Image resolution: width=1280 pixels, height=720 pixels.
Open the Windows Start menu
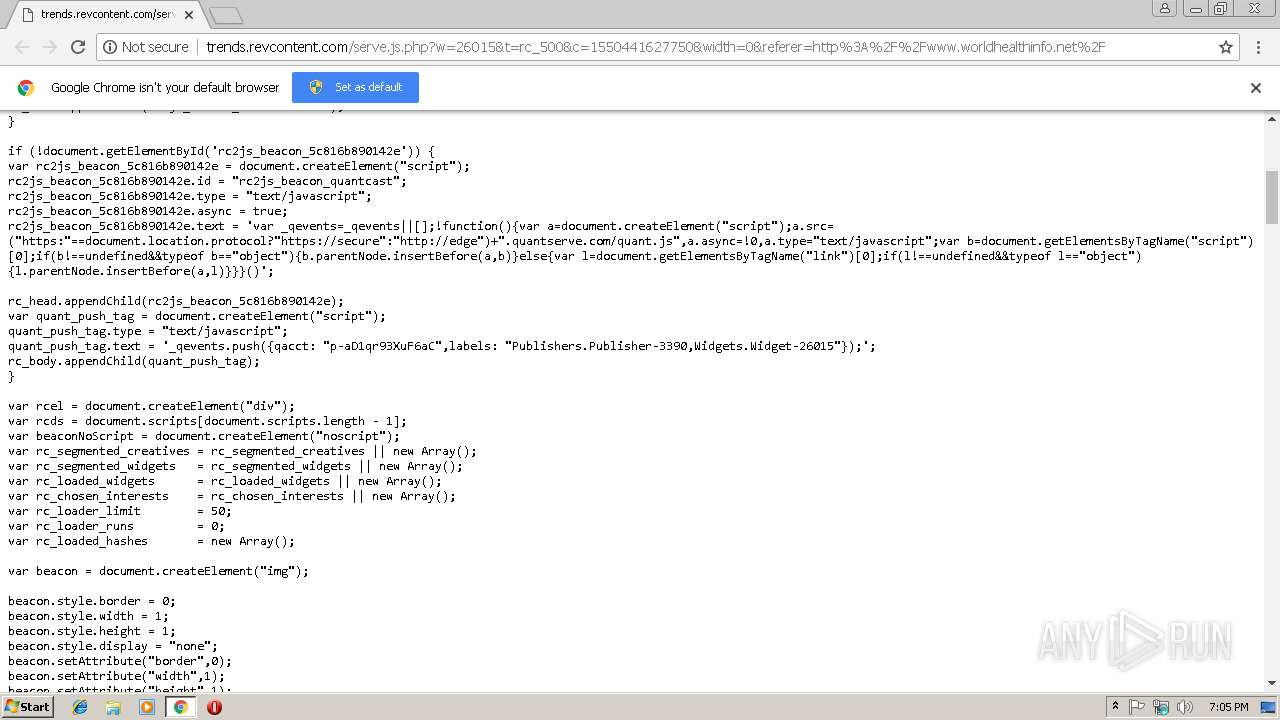tap(28, 706)
